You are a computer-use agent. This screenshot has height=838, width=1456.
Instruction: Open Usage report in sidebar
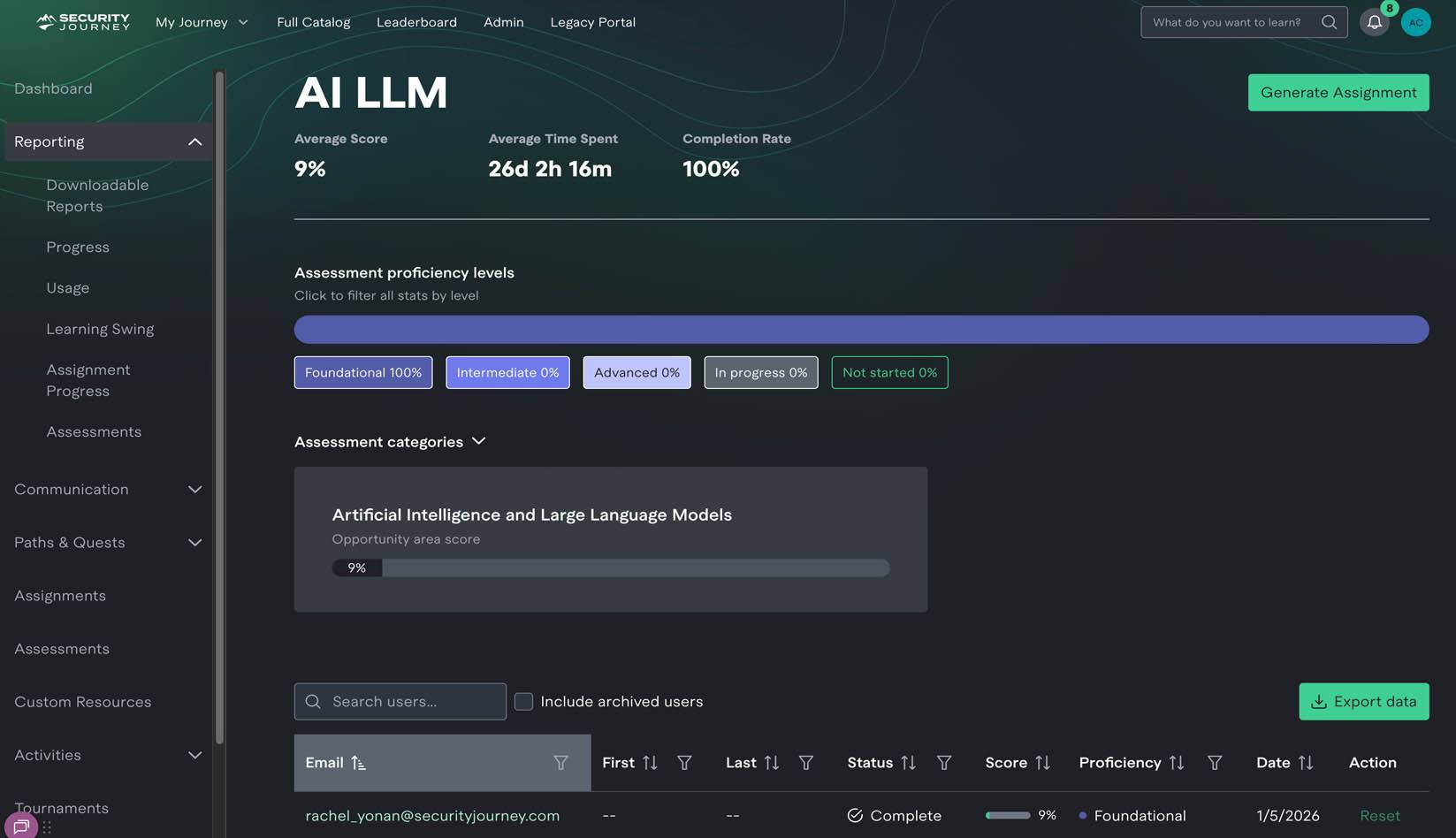coord(67,288)
